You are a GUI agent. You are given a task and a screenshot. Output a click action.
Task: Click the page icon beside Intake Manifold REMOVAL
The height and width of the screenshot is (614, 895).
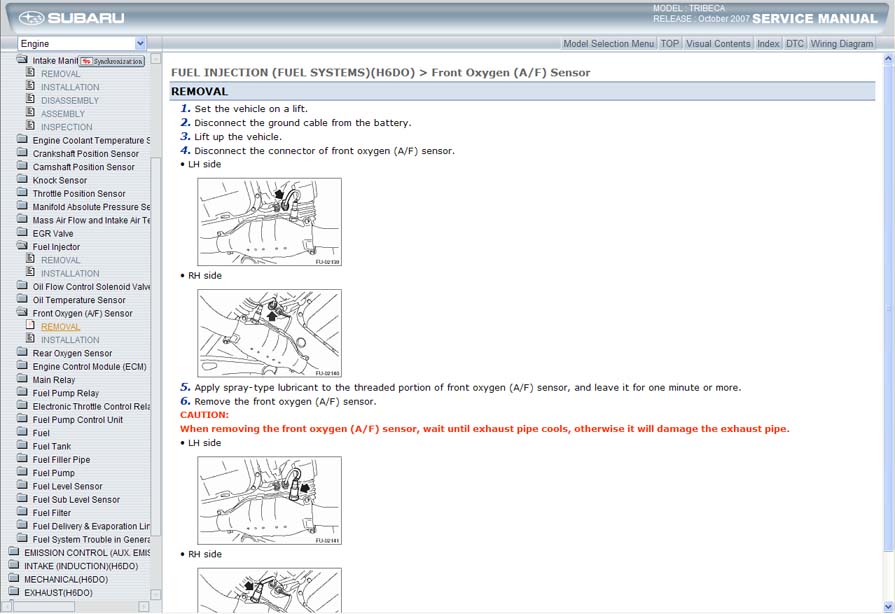point(30,73)
